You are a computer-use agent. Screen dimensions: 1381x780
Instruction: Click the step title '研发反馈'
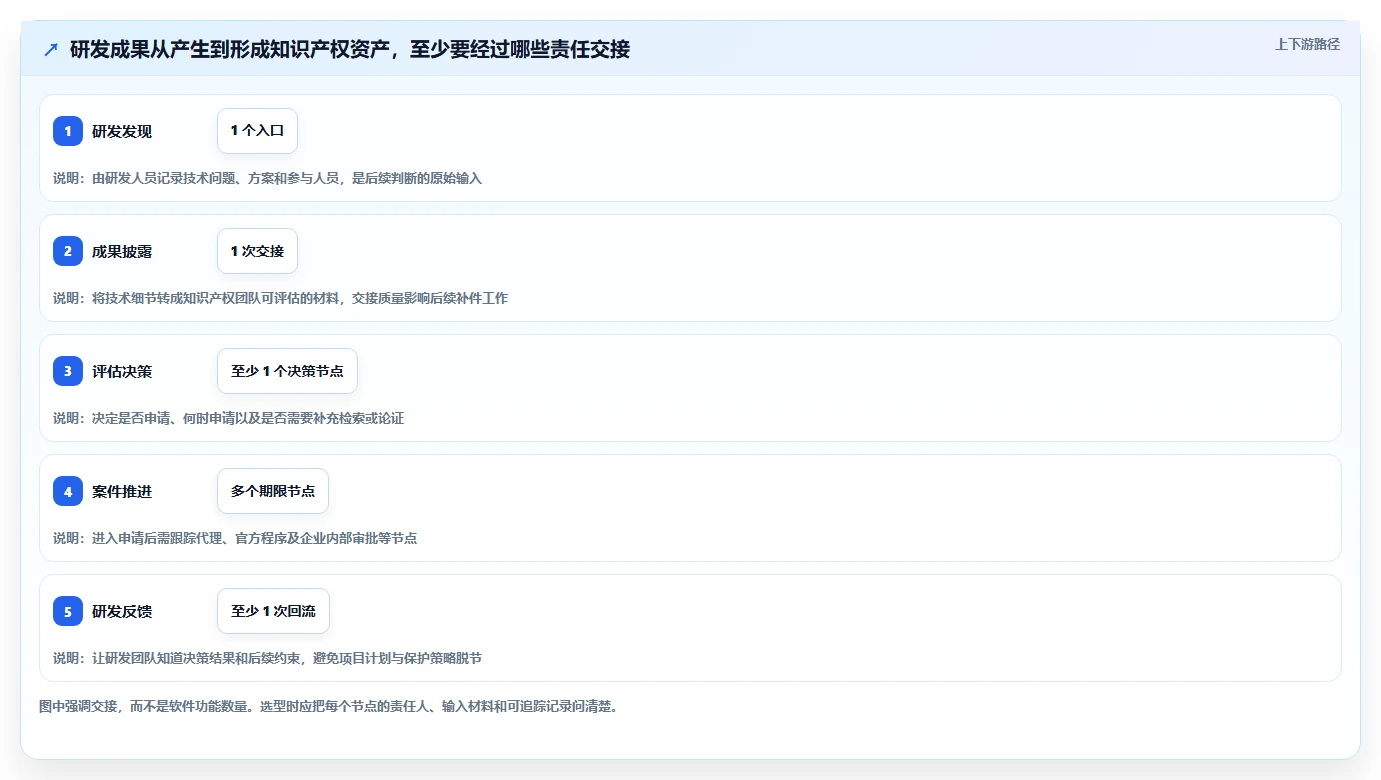122,611
